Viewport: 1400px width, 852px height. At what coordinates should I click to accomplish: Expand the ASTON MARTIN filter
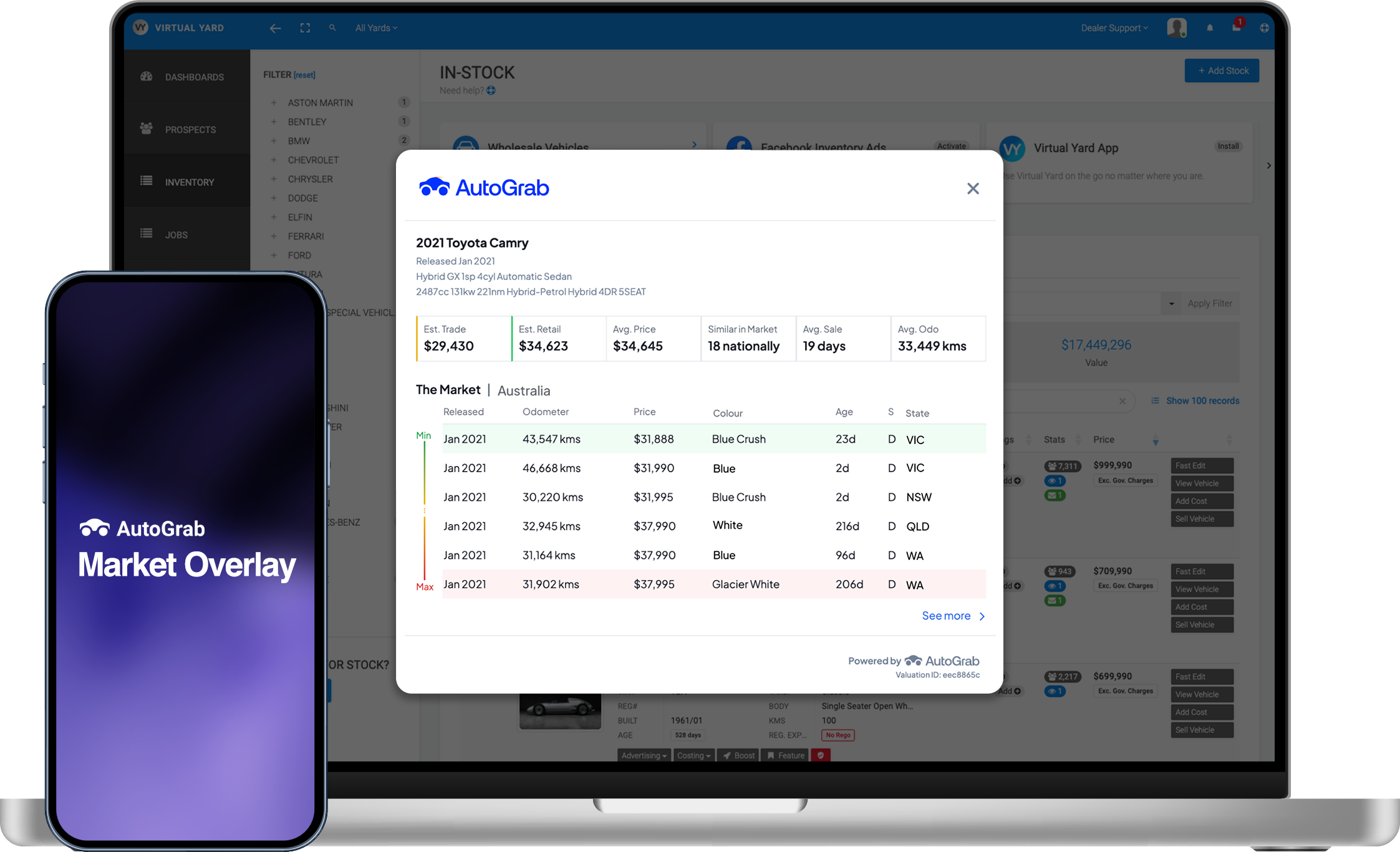(274, 102)
